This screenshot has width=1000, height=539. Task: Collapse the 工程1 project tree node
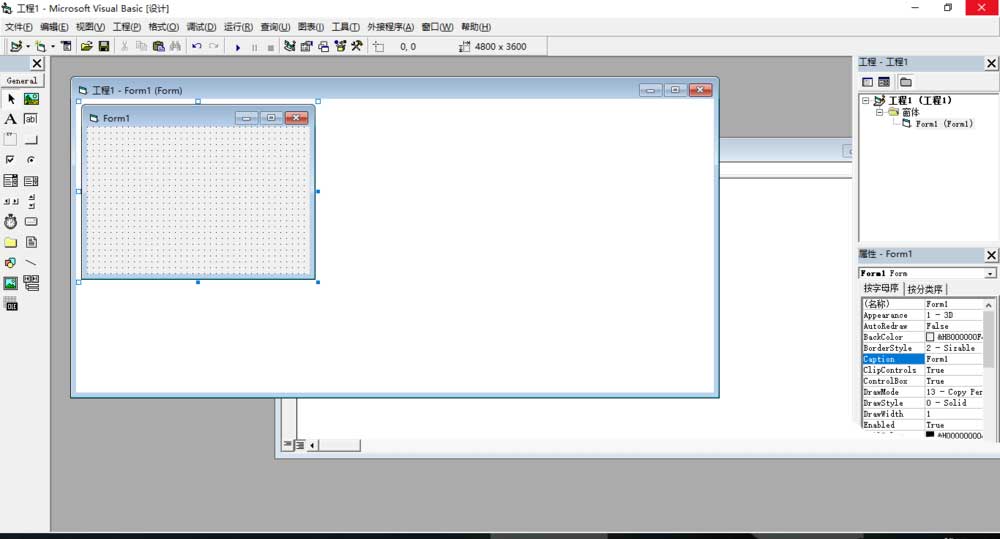pyautogui.click(x=865, y=100)
